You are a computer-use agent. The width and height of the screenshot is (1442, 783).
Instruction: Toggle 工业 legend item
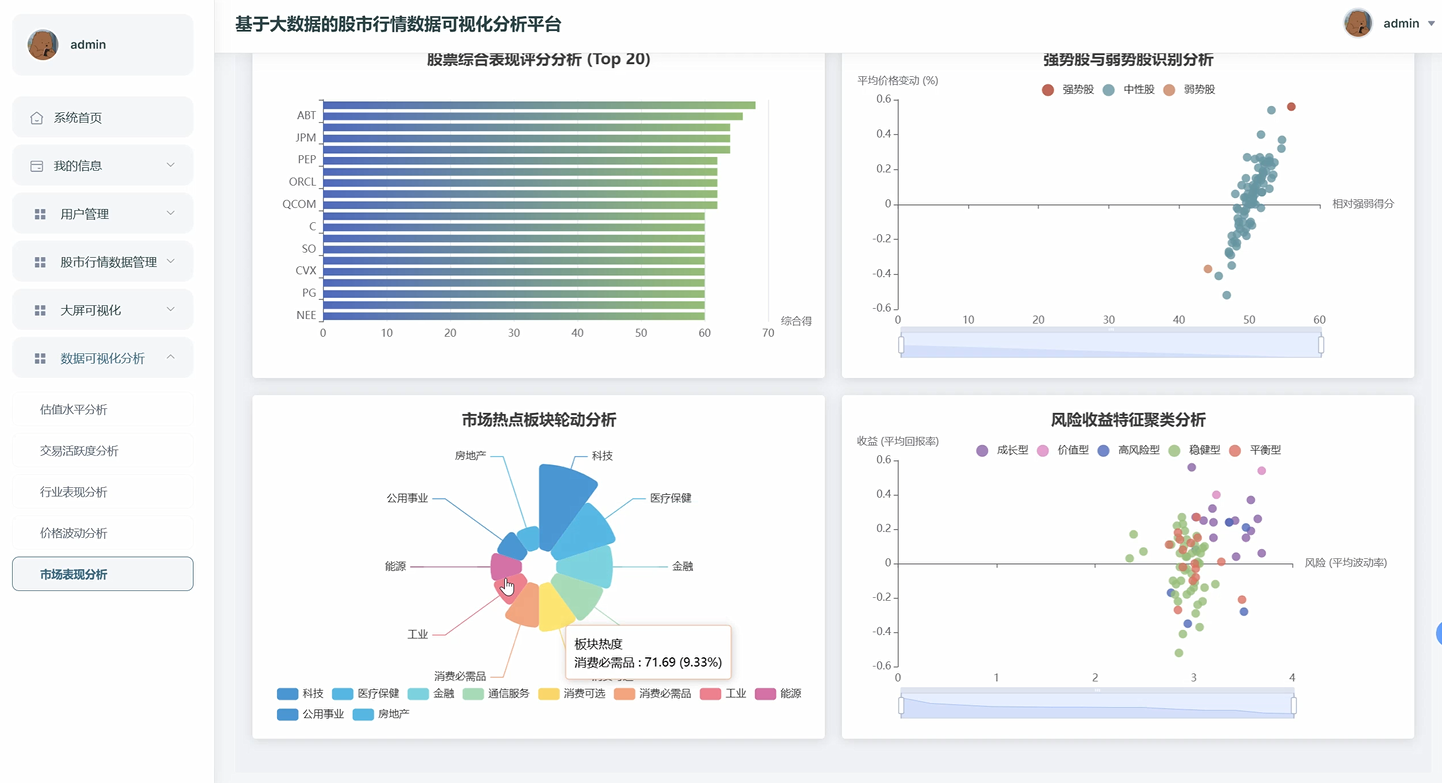pyautogui.click(x=723, y=694)
